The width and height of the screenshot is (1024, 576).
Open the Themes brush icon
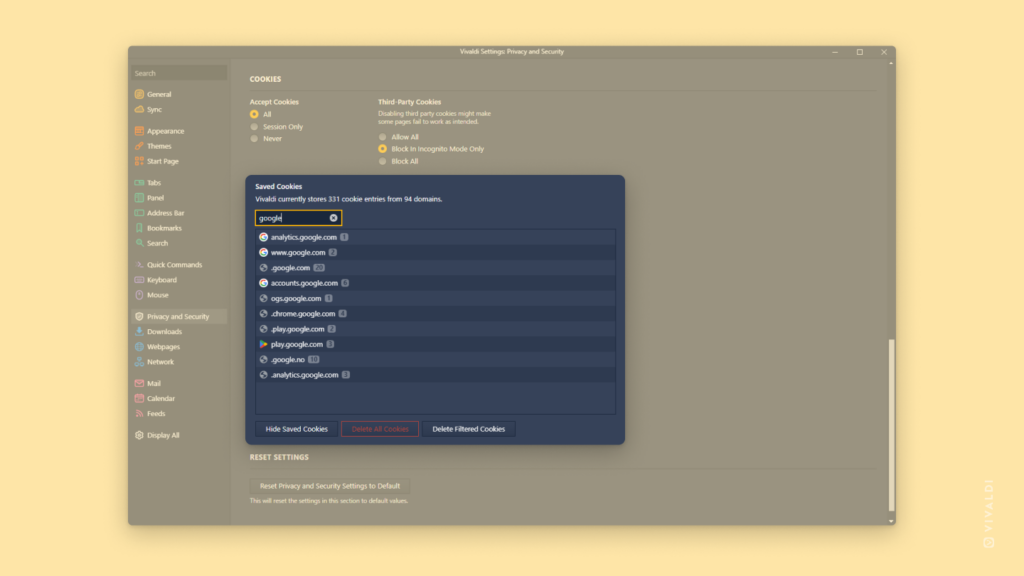pyautogui.click(x=139, y=146)
